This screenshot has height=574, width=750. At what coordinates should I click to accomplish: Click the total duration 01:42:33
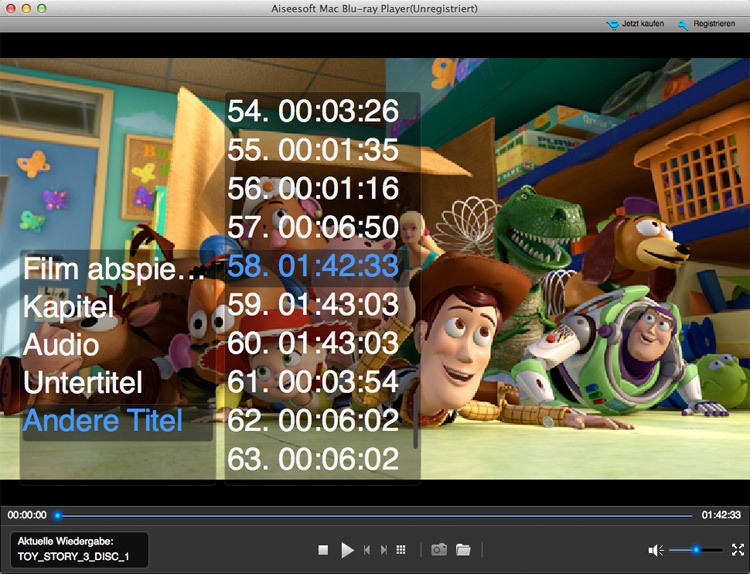point(721,515)
